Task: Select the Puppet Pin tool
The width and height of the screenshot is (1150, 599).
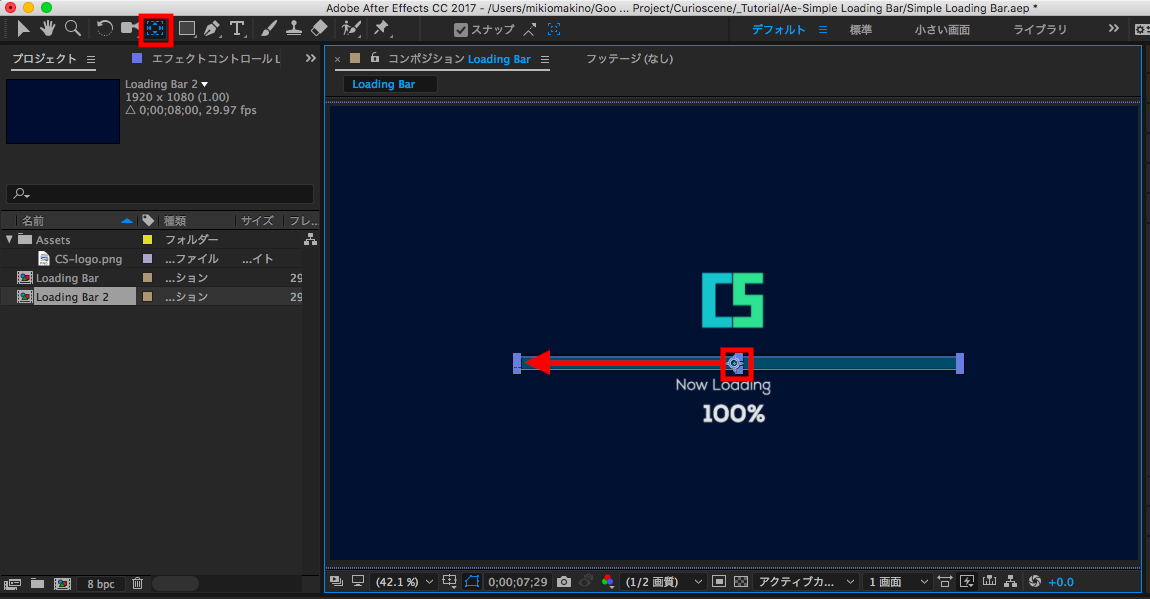Action: [381, 28]
